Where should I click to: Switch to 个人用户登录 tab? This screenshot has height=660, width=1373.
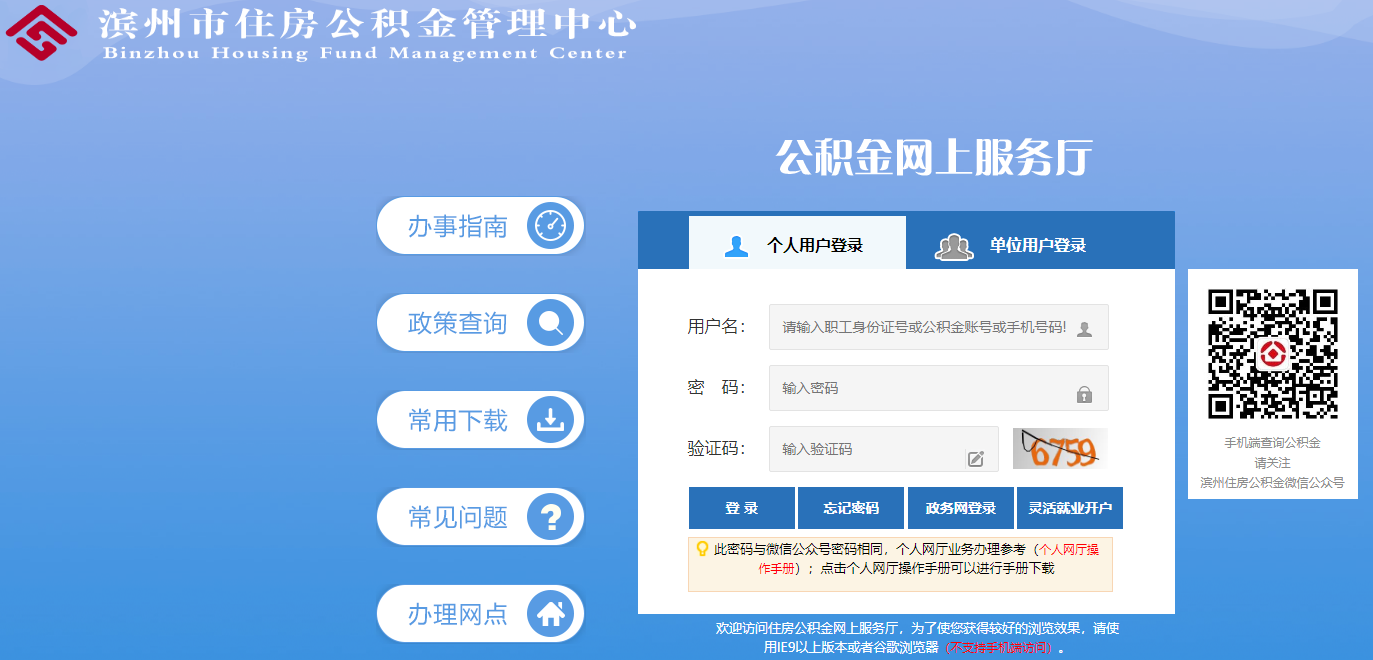click(797, 245)
